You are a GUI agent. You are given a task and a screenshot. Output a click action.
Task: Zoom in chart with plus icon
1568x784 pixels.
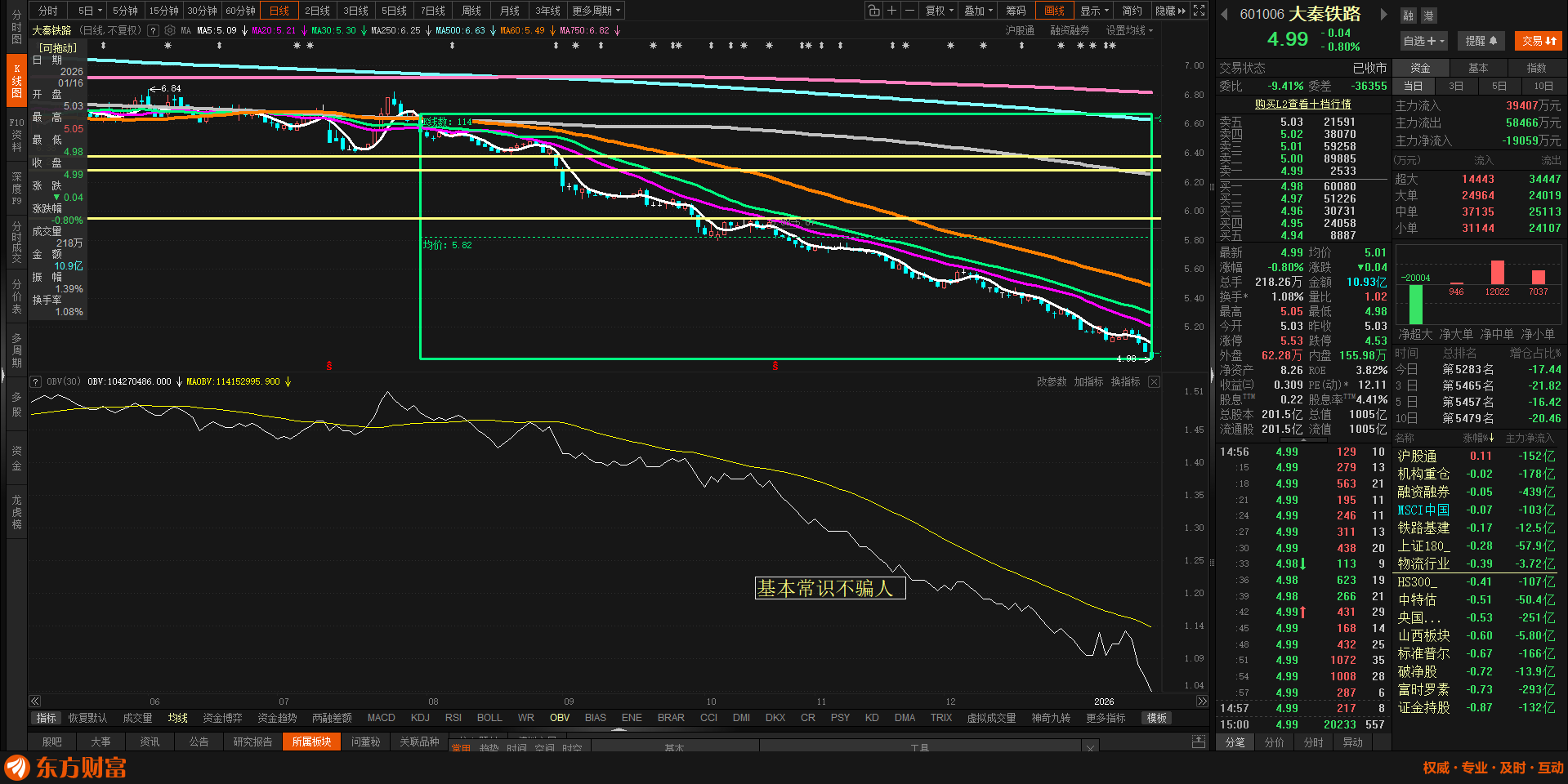tap(892, 11)
